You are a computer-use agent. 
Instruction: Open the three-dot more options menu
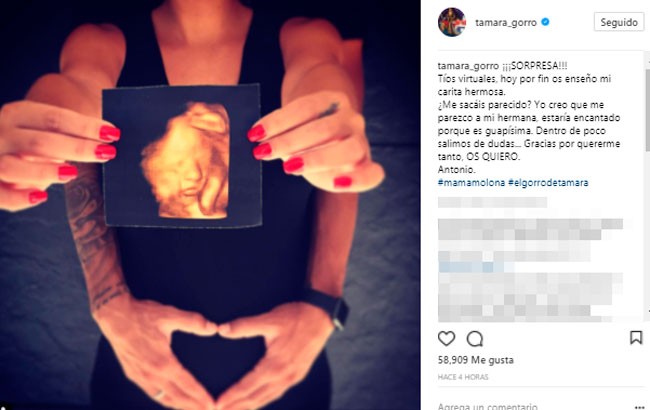click(639, 407)
